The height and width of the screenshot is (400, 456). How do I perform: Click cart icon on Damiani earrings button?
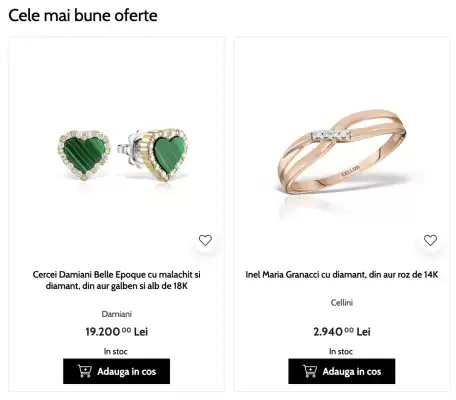(85, 371)
